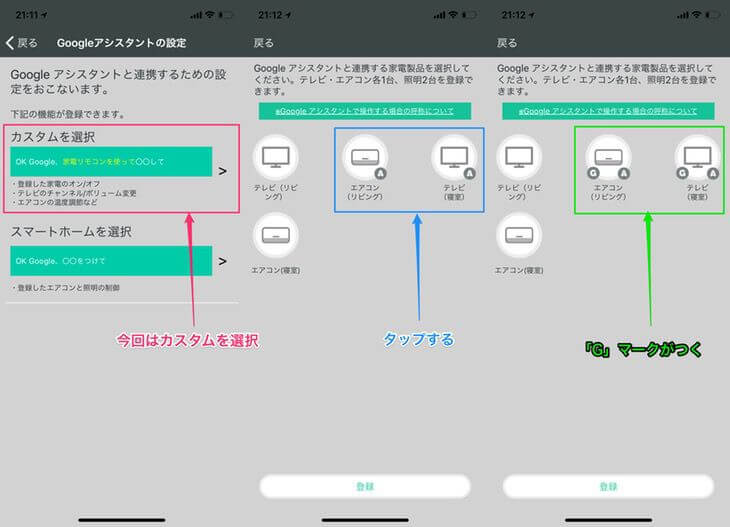The height and width of the screenshot is (527, 730).
Task: Click the Googleアシスタントの設定 title text
Action: click(x=122, y=43)
